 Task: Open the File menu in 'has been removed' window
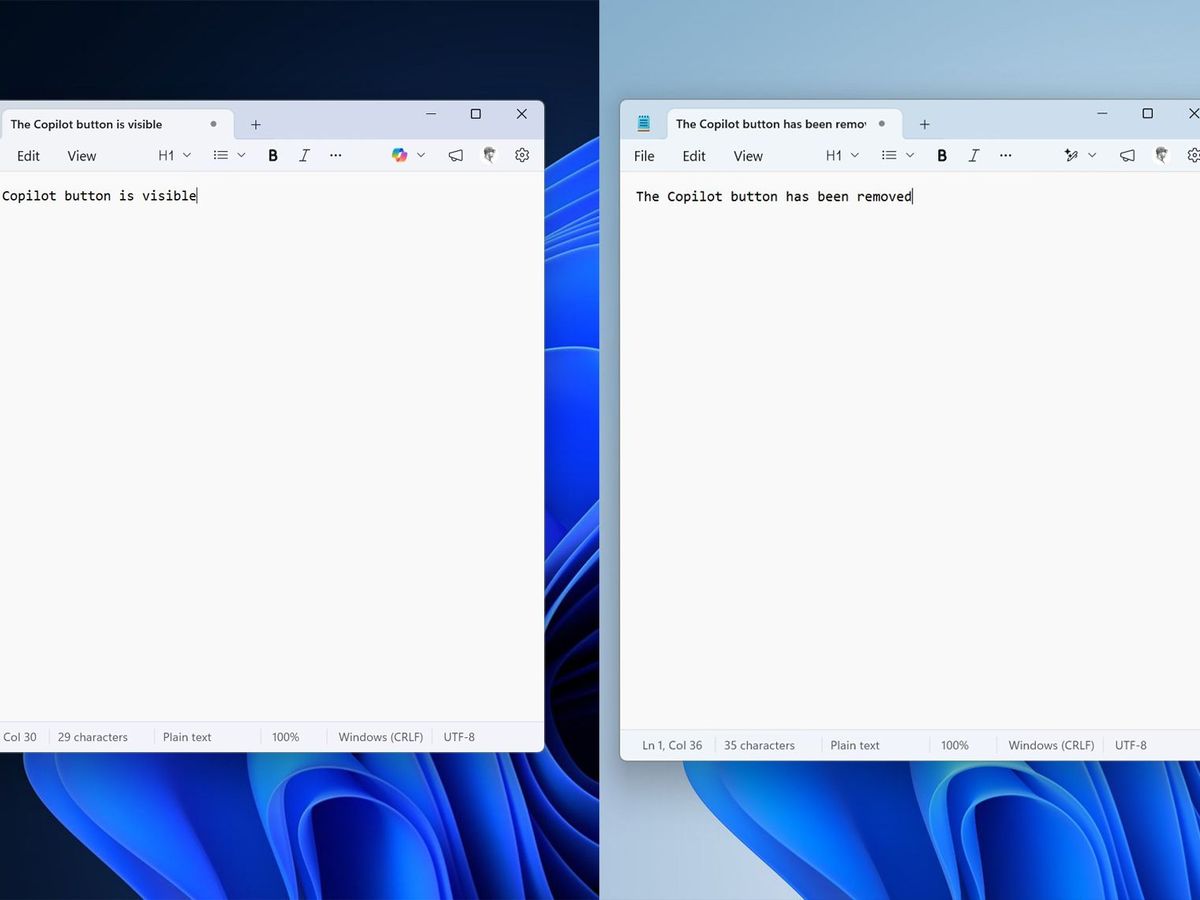click(x=644, y=156)
